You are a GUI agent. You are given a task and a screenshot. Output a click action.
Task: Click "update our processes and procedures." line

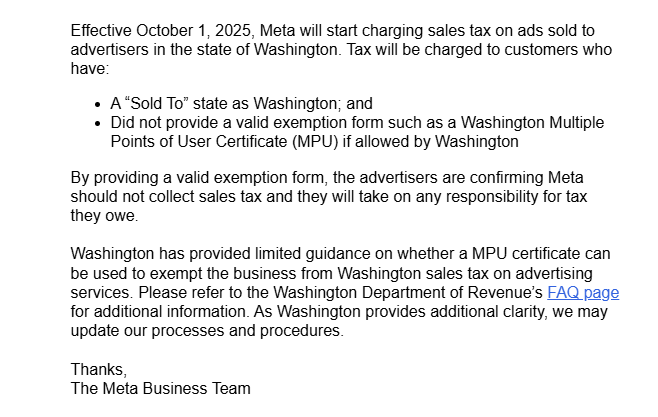pos(207,331)
